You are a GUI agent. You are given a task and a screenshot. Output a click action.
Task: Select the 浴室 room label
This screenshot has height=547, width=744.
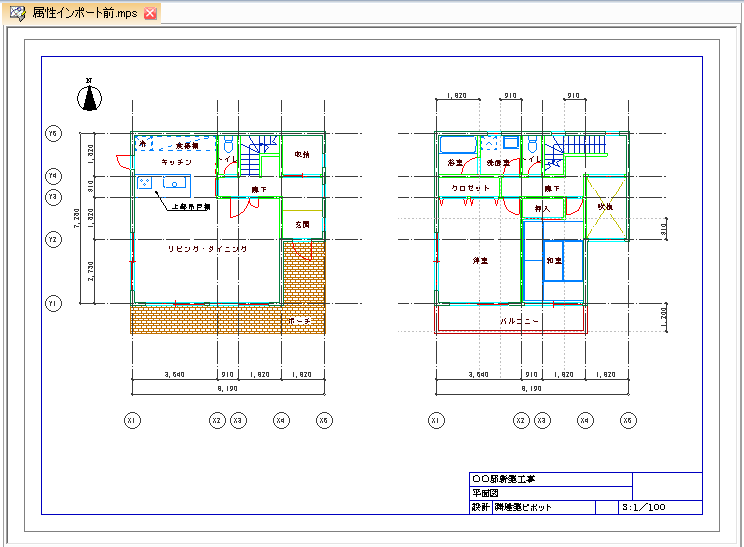tap(455, 163)
